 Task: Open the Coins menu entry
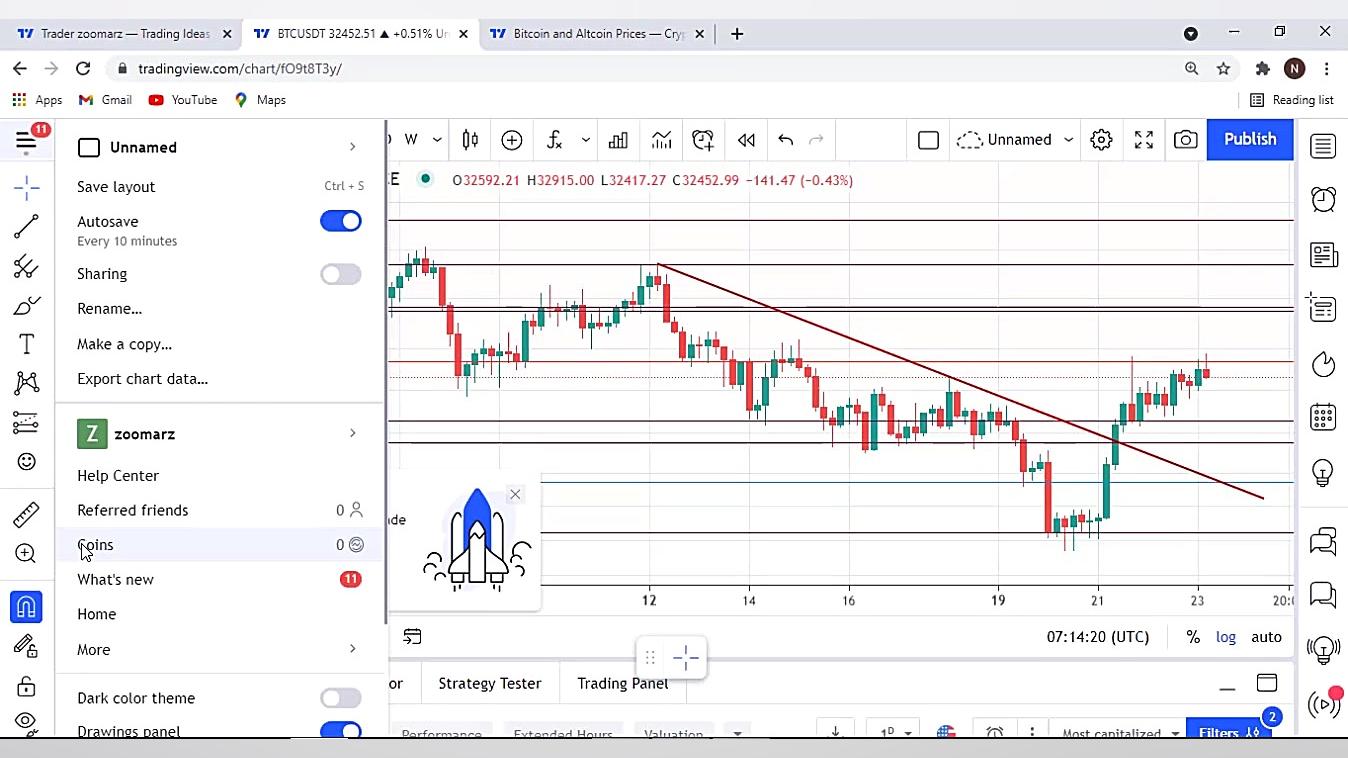pyautogui.click(x=219, y=545)
